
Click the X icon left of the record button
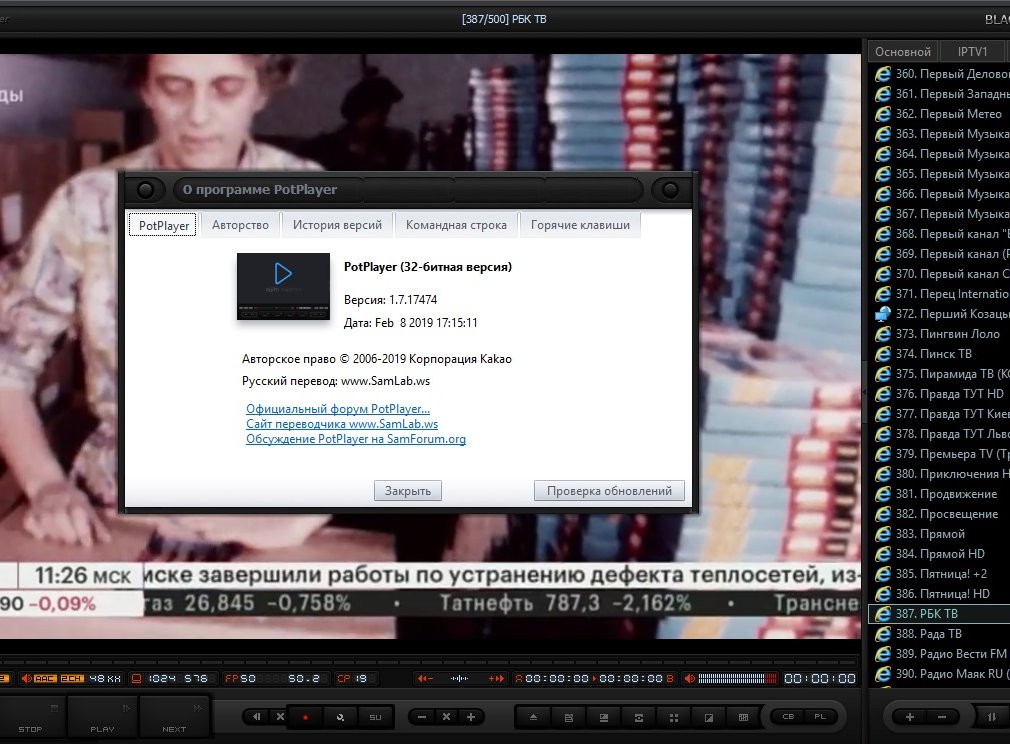tap(280, 716)
